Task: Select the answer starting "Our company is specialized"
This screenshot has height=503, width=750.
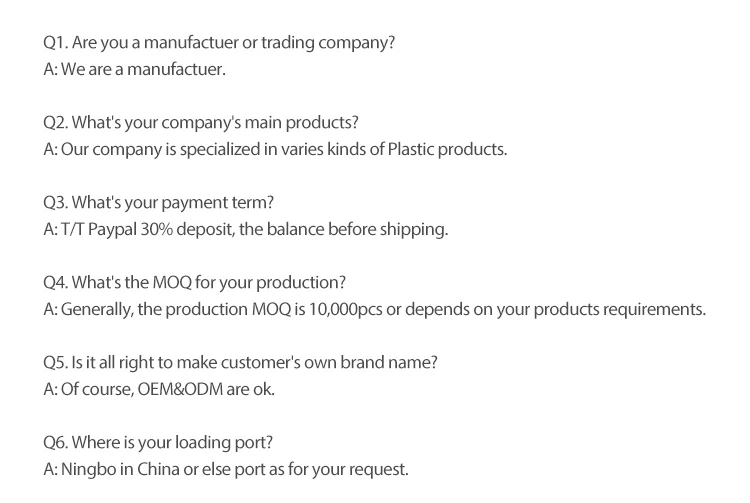Action: click(276, 150)
